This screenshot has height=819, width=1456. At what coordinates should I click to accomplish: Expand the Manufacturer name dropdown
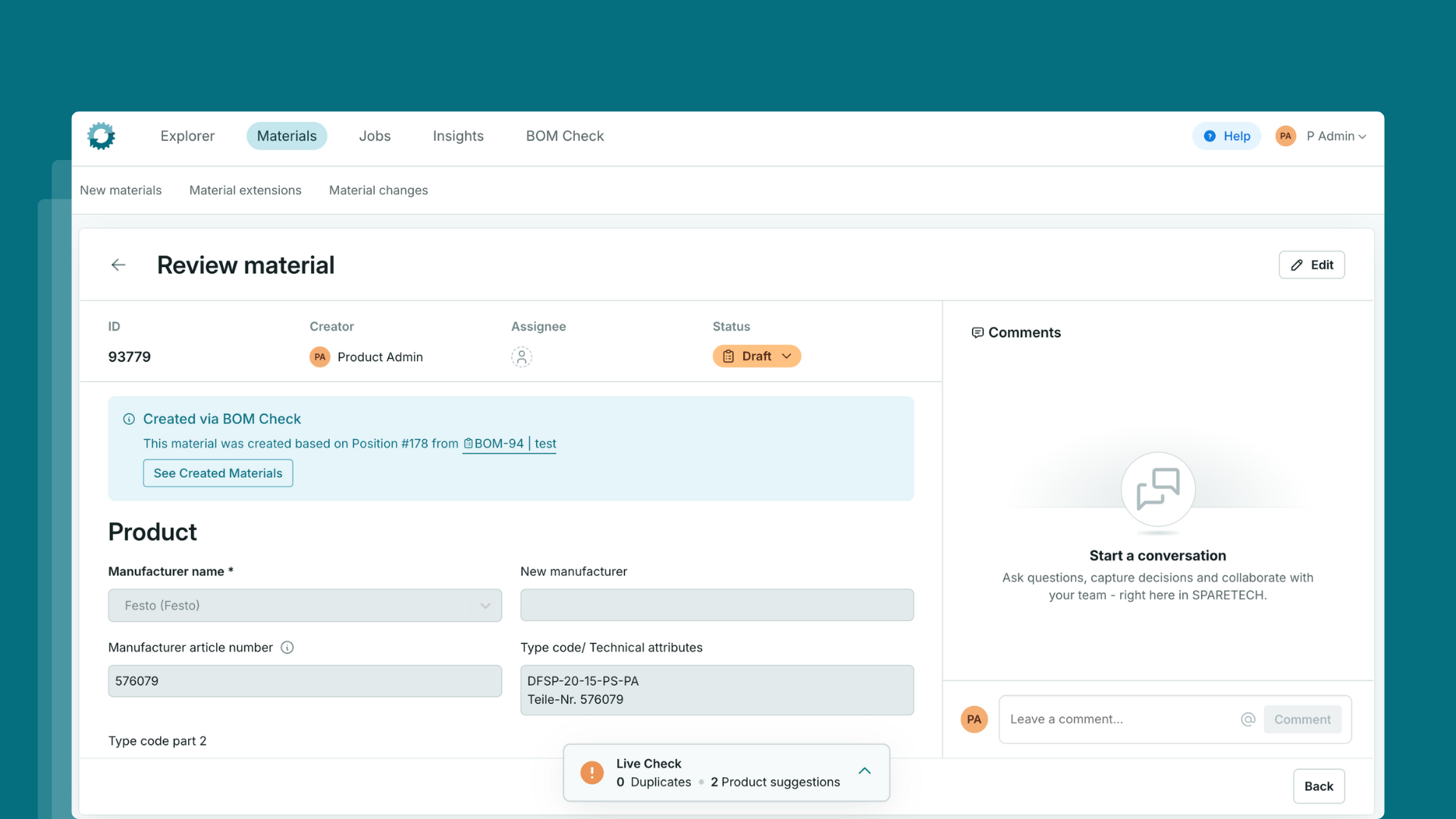(x=485, y=605)
